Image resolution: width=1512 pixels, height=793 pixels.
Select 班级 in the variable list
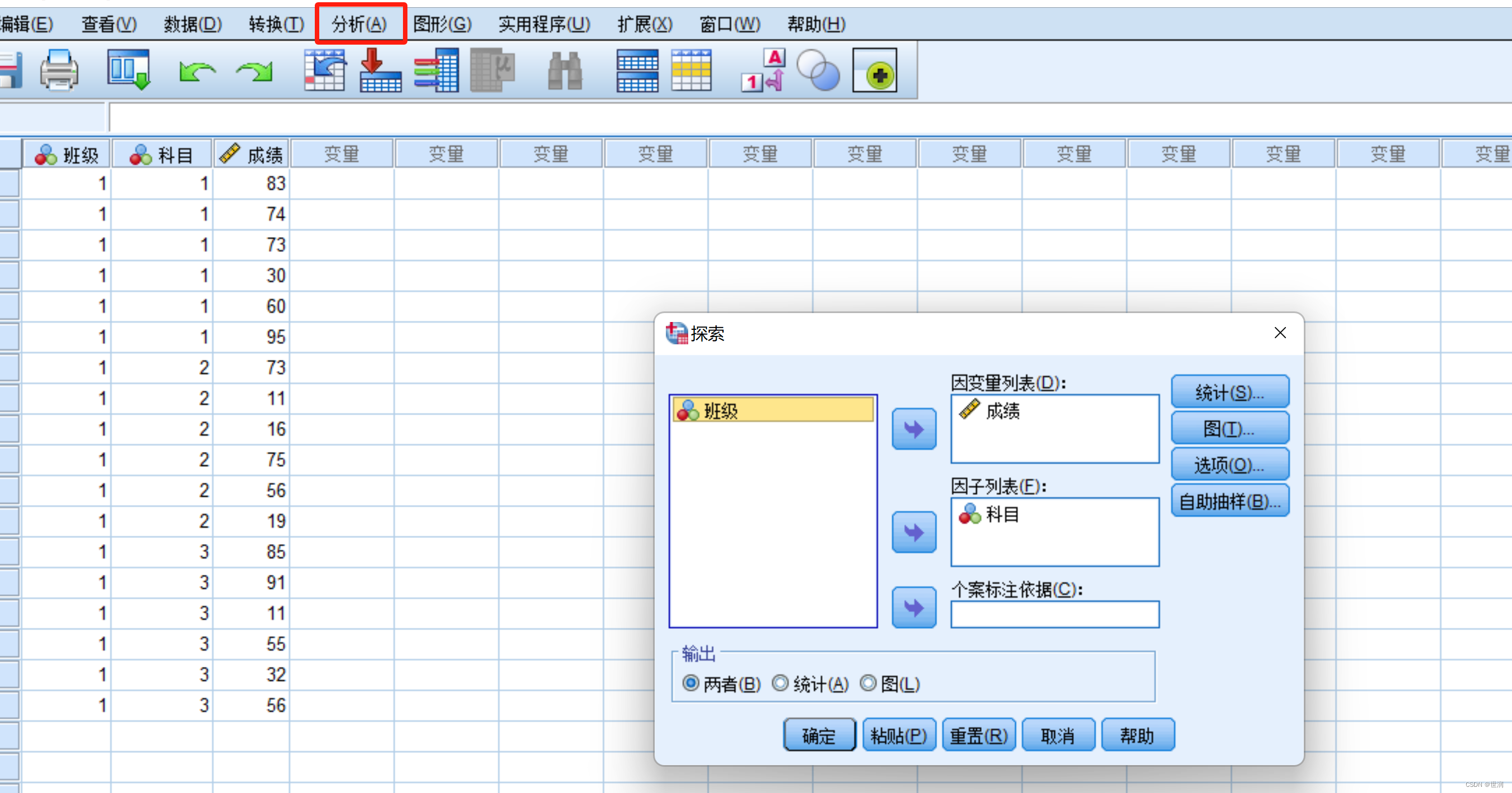(772, 410)
